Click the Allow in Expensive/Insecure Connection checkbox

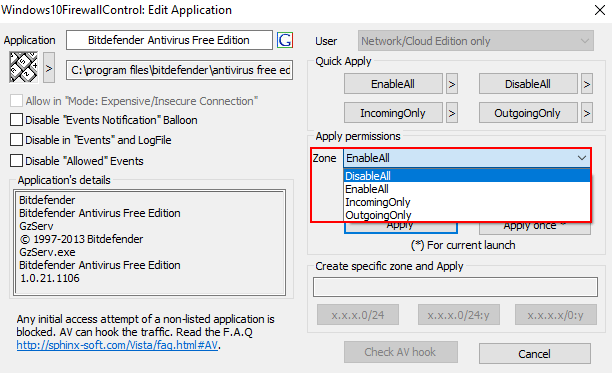pyautogui.click(x=16, y=101)
